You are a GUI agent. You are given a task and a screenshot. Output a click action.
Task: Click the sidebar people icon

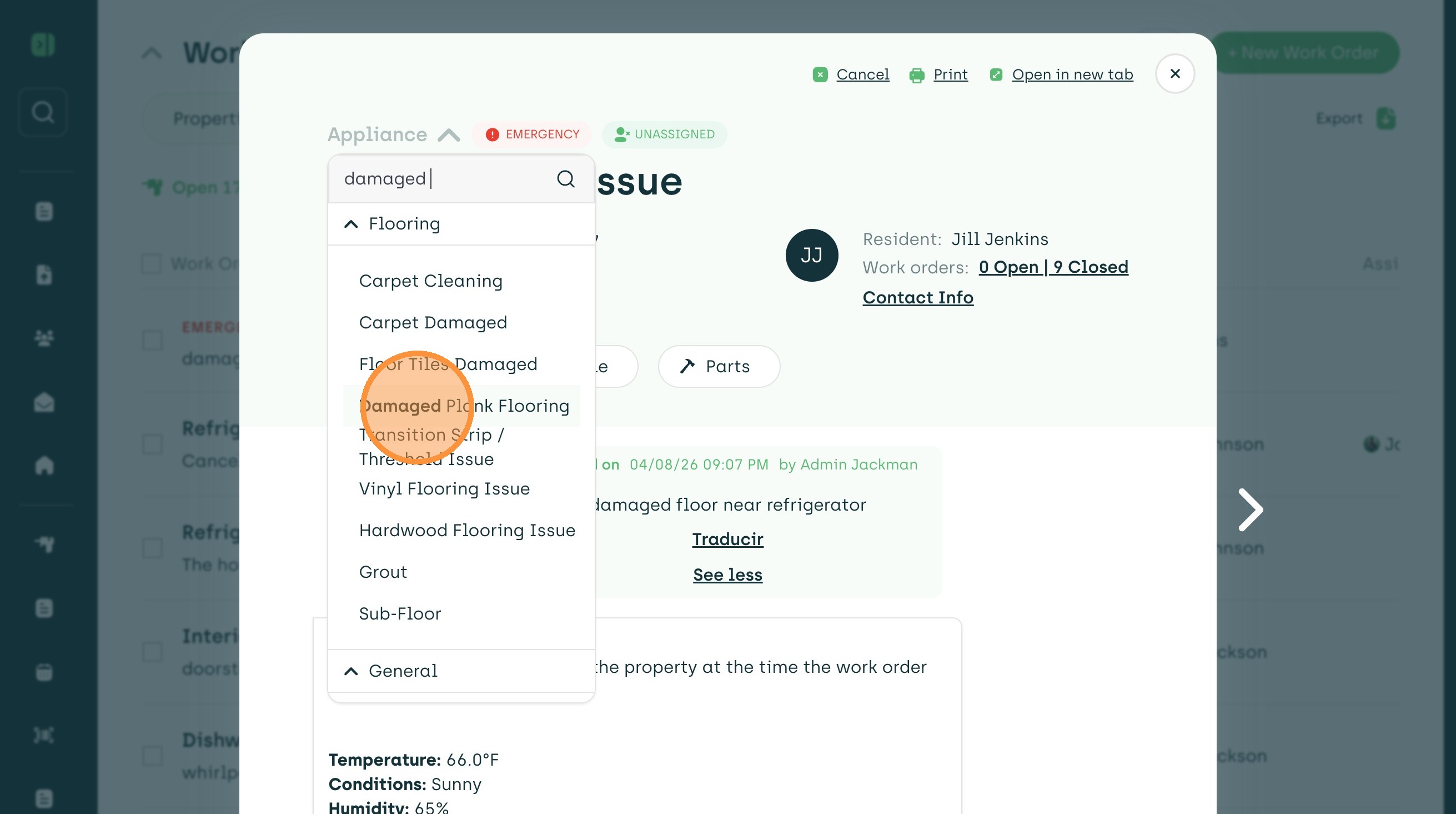44,338
